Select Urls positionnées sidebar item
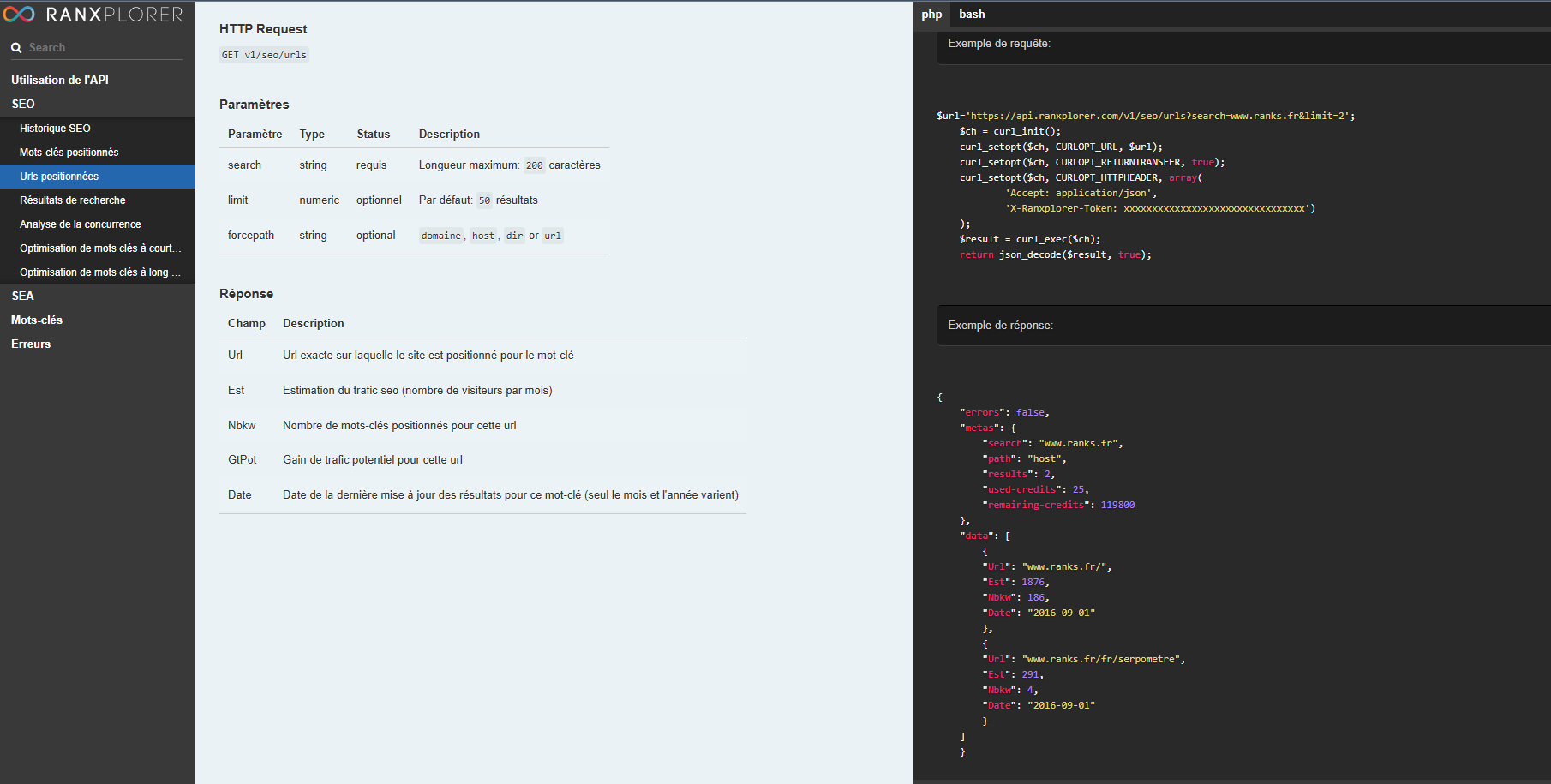 pyautogui.click(x=59, y=177)
